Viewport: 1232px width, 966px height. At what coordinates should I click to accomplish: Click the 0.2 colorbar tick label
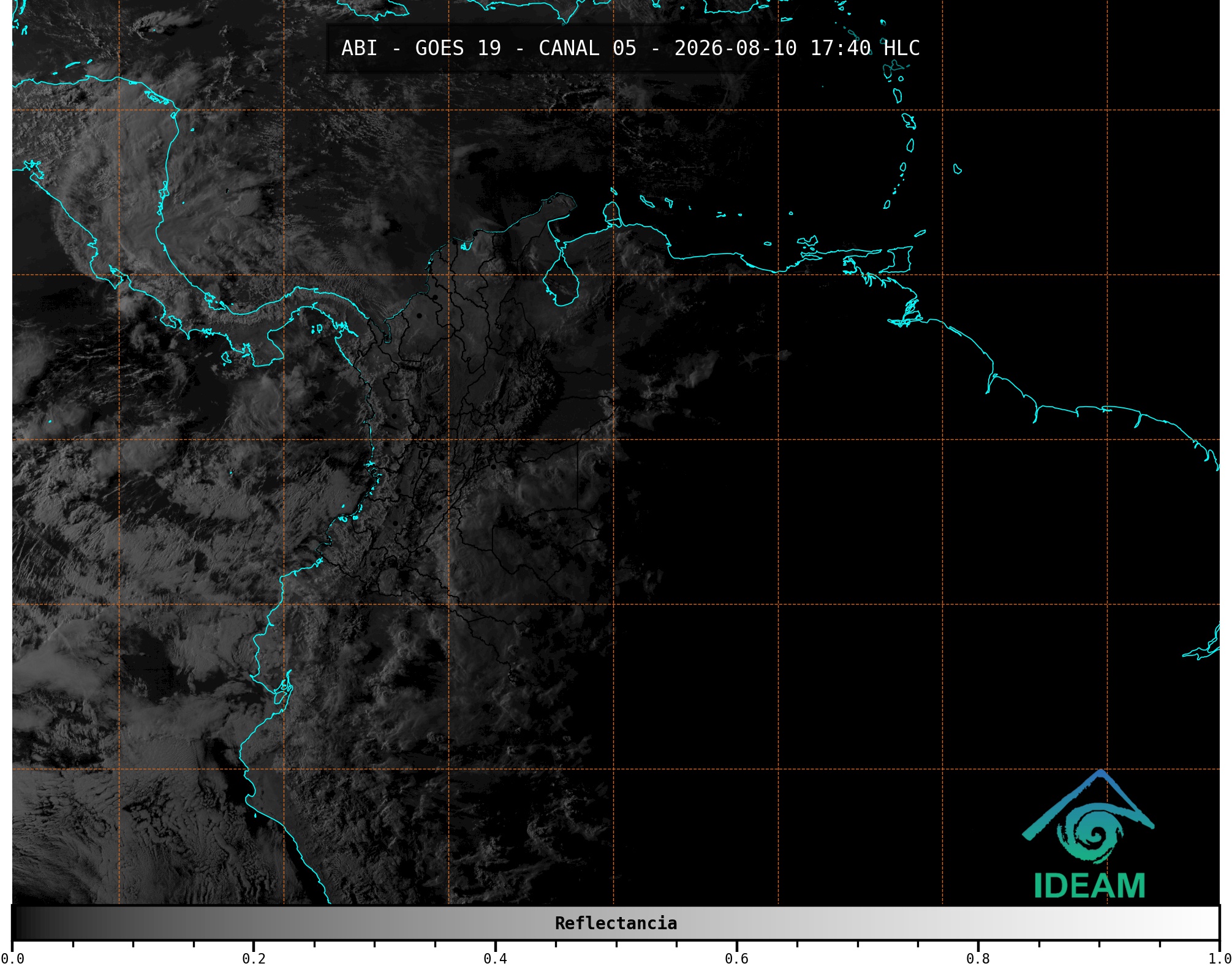pos(254,959)
